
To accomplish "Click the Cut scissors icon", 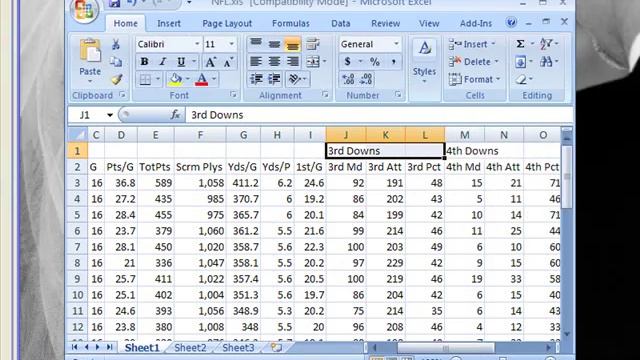I will (116, 44).
